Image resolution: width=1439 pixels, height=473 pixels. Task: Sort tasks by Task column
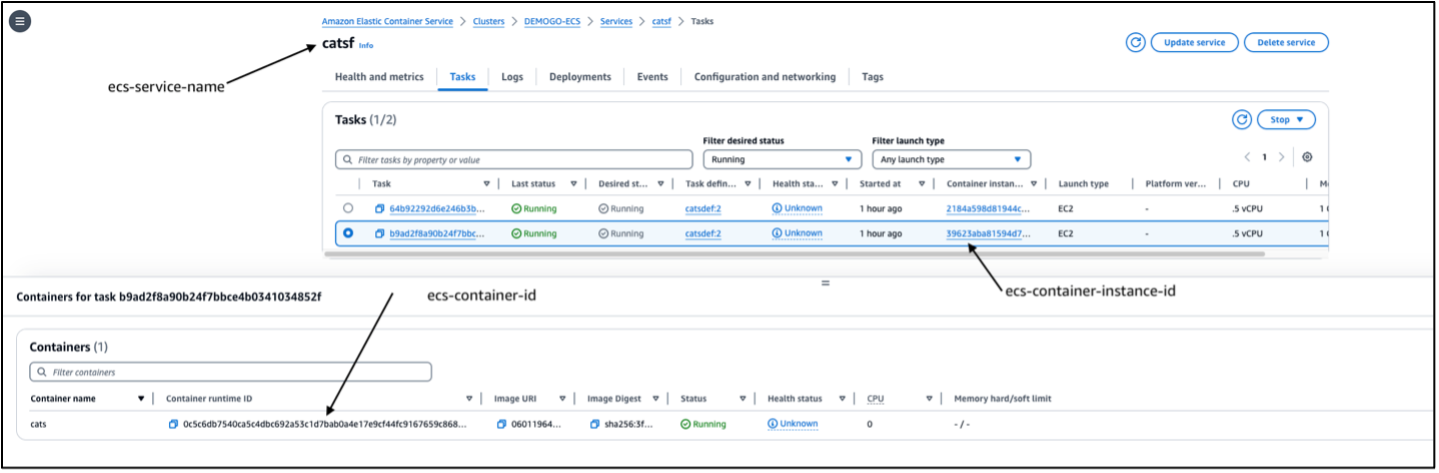point(487,184)
